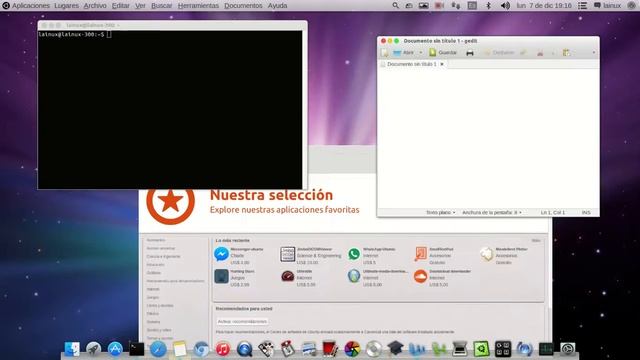The height and width of the screenshot is (360, 640).
Task: Open the rocket Launchpad icon in the dock
Action: click(93, 349)
